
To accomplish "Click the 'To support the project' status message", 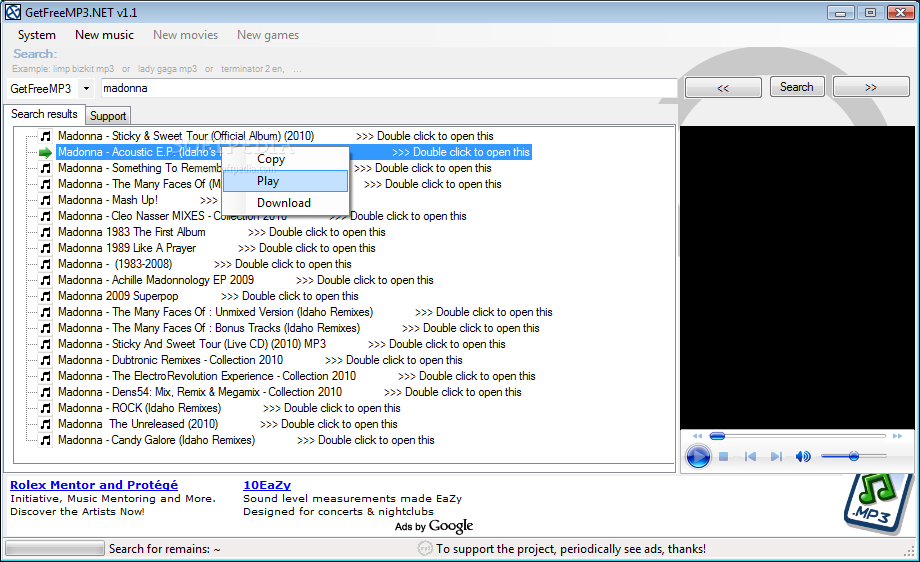I will [570, 549].
